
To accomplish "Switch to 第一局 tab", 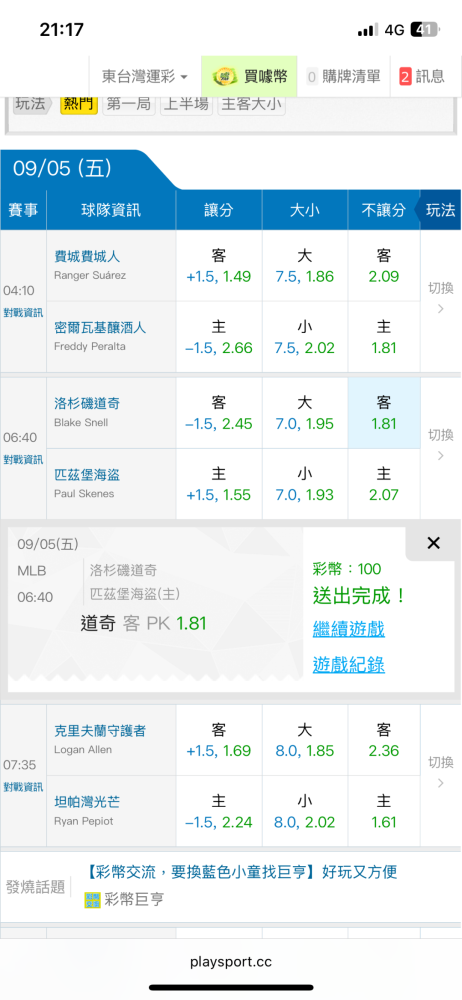I will click(x=130, y=105).
